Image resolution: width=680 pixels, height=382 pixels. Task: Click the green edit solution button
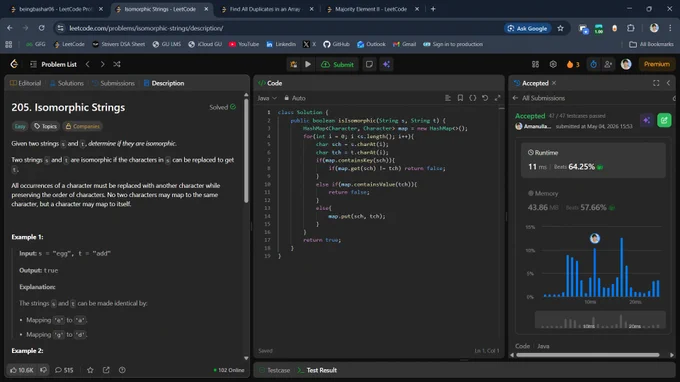(664, 120)
